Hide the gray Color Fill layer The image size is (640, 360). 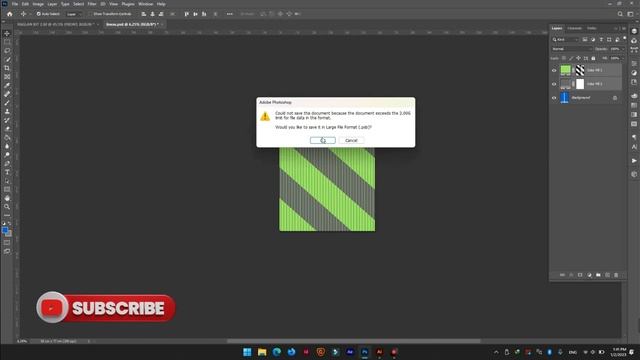click(x=554, y=84)
